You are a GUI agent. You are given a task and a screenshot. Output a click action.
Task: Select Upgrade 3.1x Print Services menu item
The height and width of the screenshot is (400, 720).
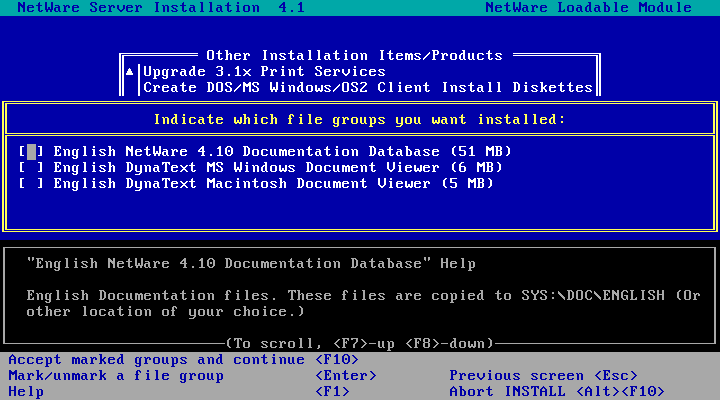coord(264,72)
